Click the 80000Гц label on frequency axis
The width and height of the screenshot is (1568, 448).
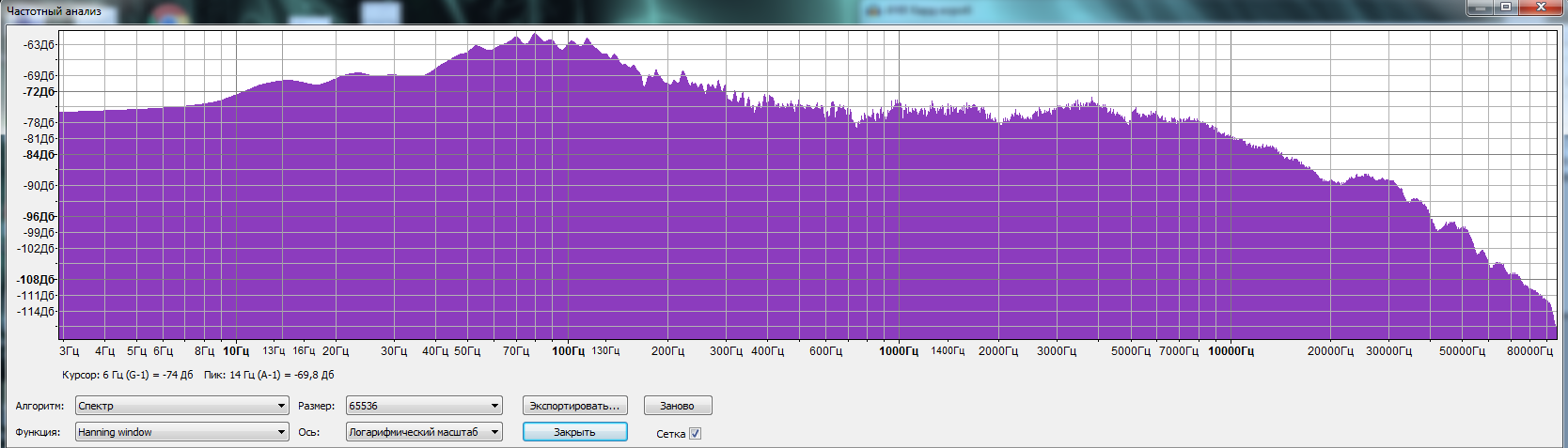(x=1529, y=351)
